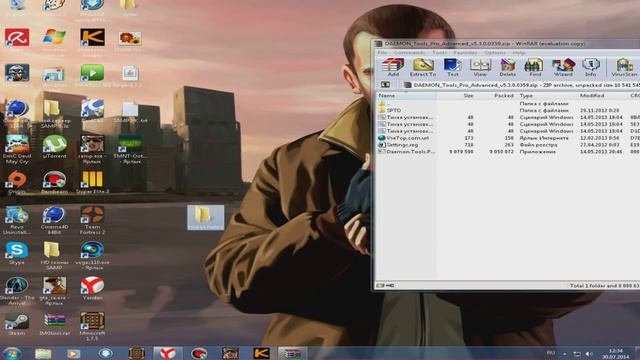
Task: Select the samp.exe shortcut on desktop
Action: coord(92,150)
